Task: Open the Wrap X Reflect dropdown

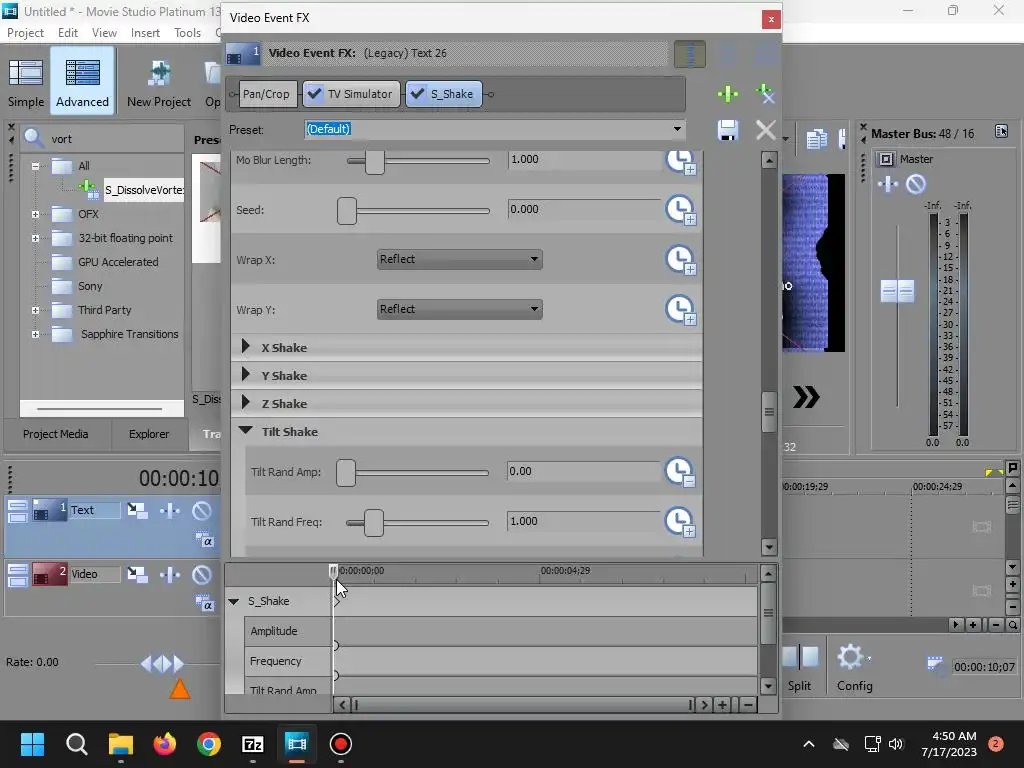Action: coord(460,259)
